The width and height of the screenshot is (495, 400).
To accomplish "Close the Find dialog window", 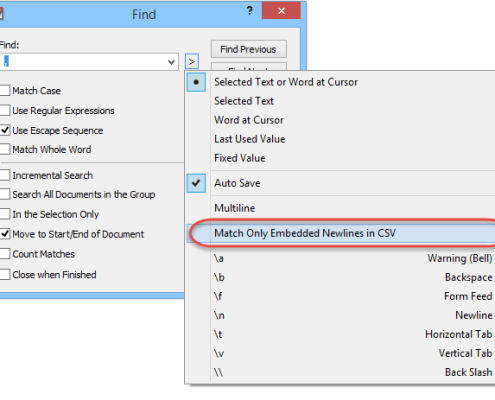I will pyautogui.click(x=281, y=11).
